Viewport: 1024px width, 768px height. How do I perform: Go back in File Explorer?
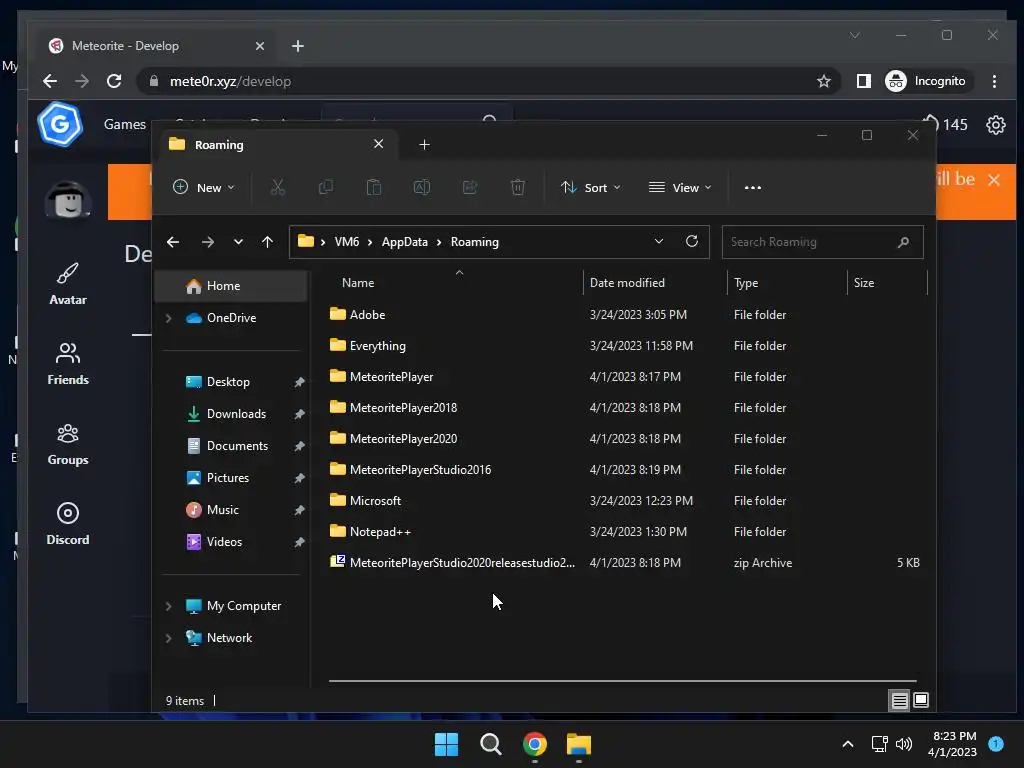[x=173, y=242]
